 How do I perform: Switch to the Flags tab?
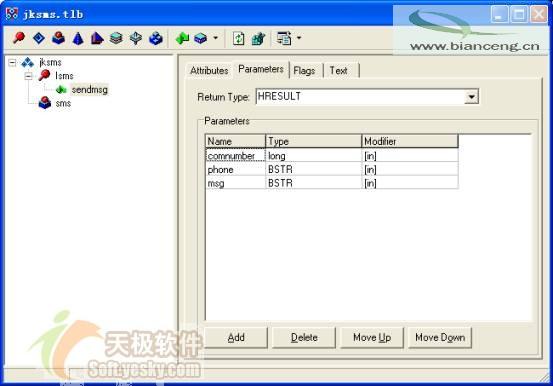click(304, 71)
